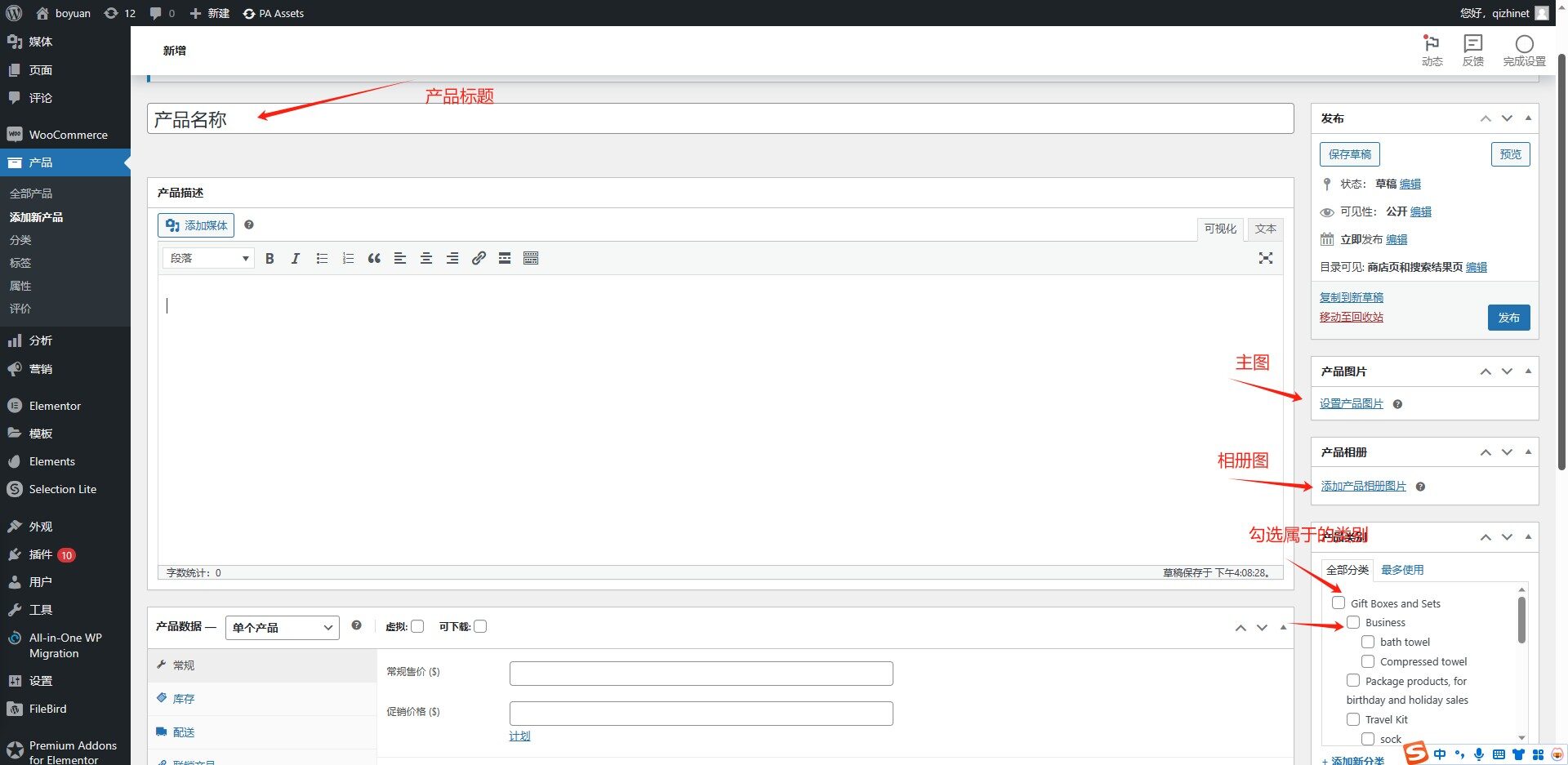
Task: Tick the bath towel category checkbox
Action: (x=1367, y=642)
